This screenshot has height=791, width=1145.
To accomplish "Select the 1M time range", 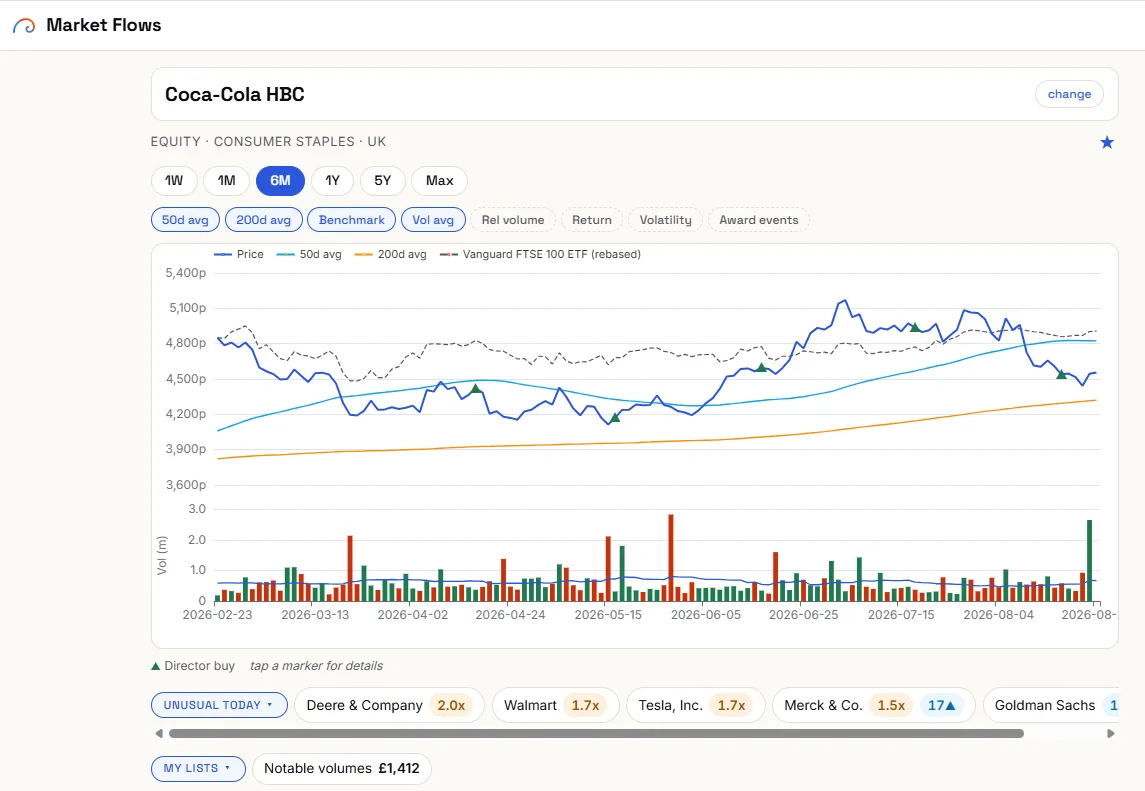I will coord(226,181).
